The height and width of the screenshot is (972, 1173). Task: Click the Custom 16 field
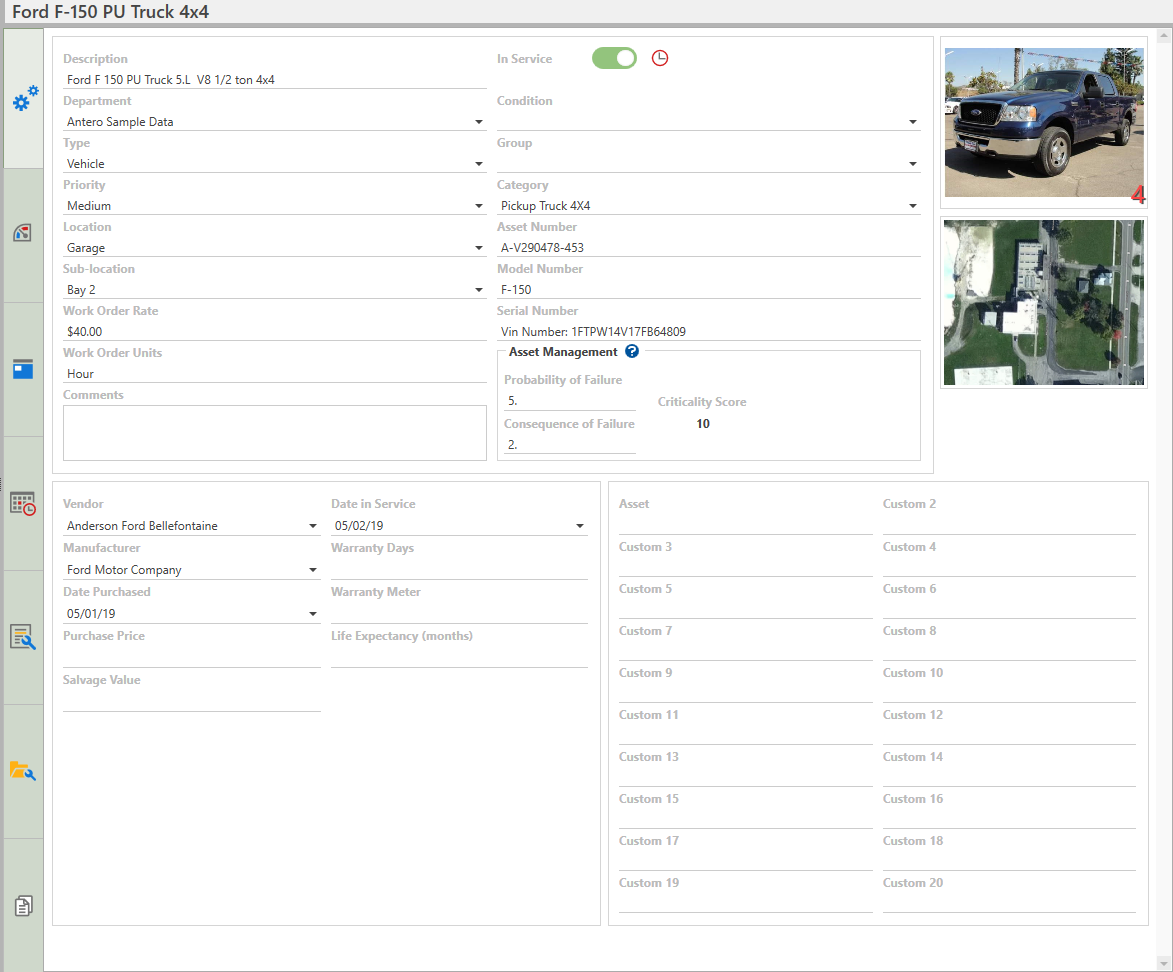pyautogui.click(x=1009, y=819)
